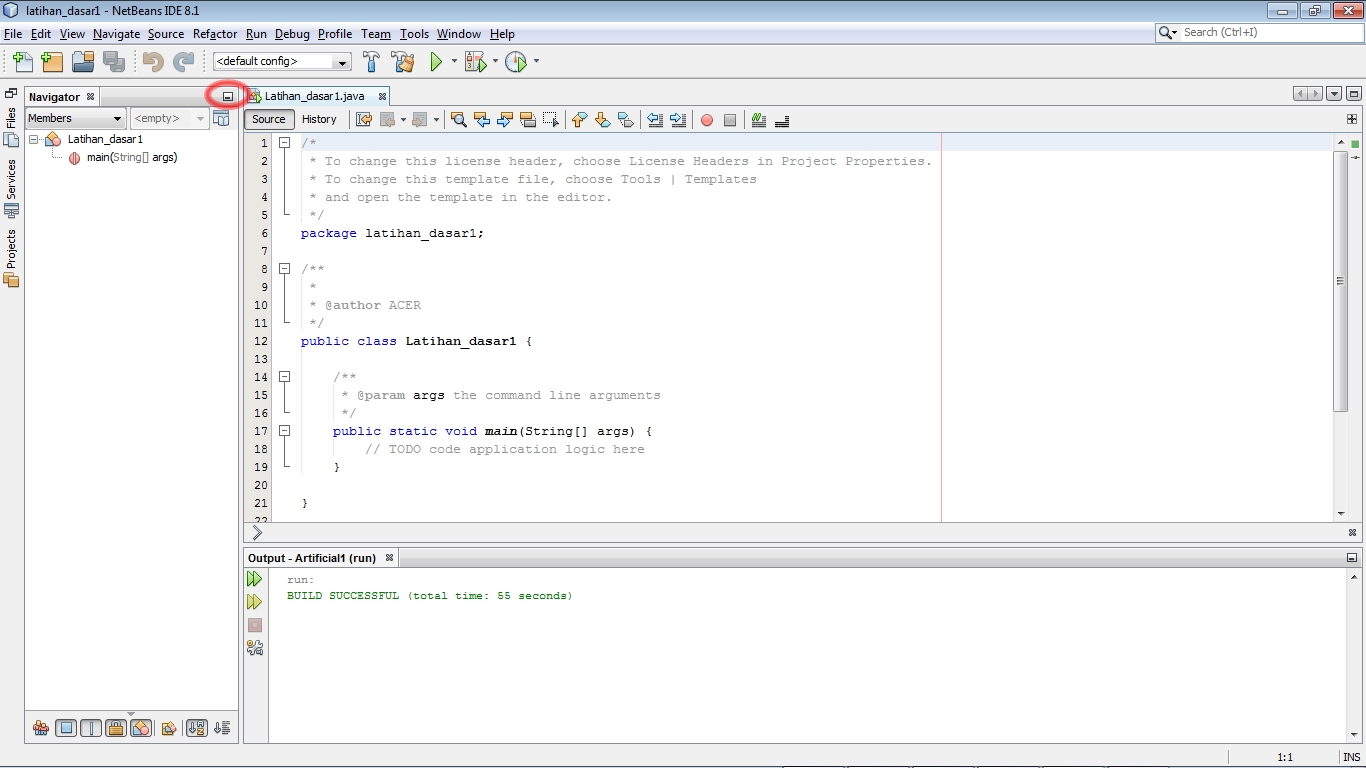Open the Refactor menu
Image resolution: width=1366 pixels, height=768 pixels.
(x=214, y=33)
